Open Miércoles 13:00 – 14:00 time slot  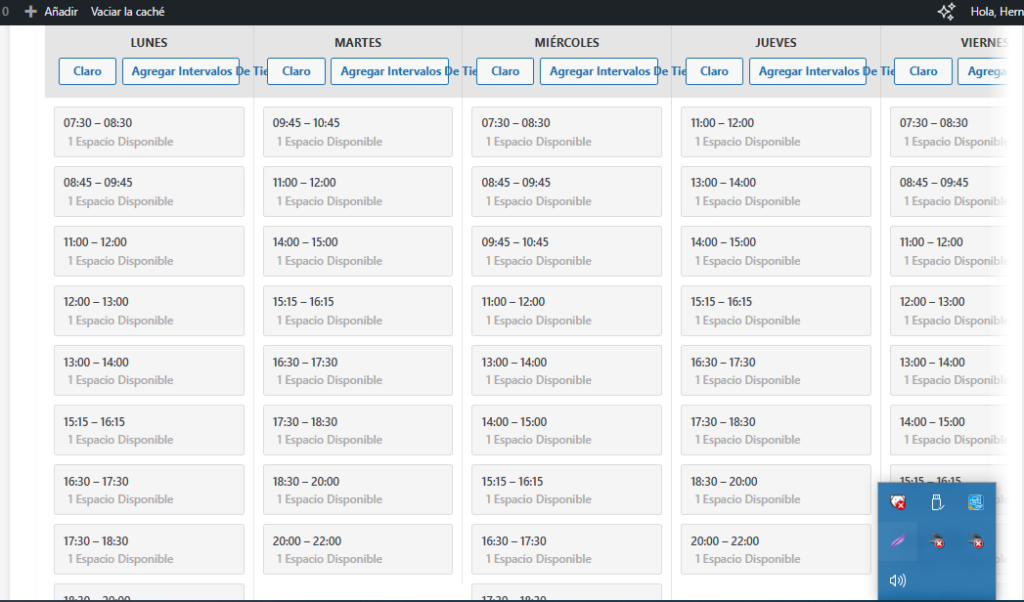[x=566, y=370]
